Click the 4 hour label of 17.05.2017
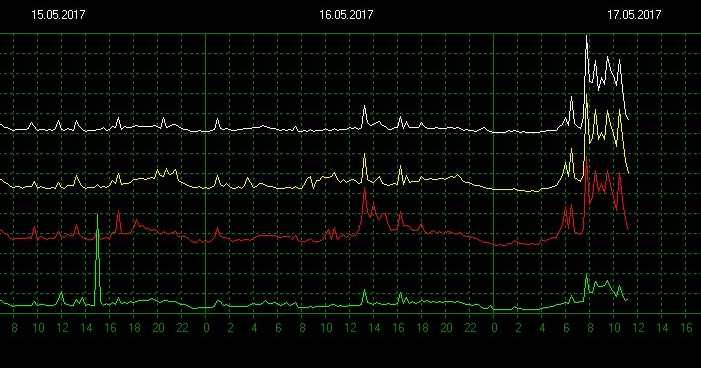Viewport: 701px width, 368px height. (542, 328)
